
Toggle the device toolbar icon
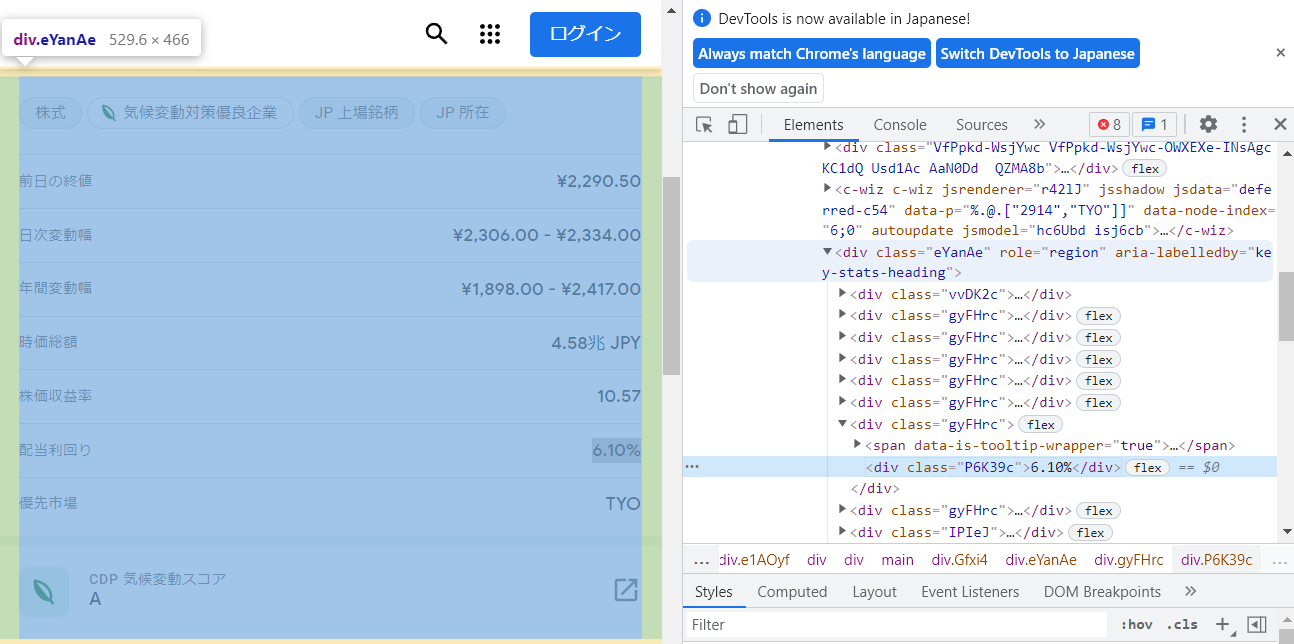point(738,125)
